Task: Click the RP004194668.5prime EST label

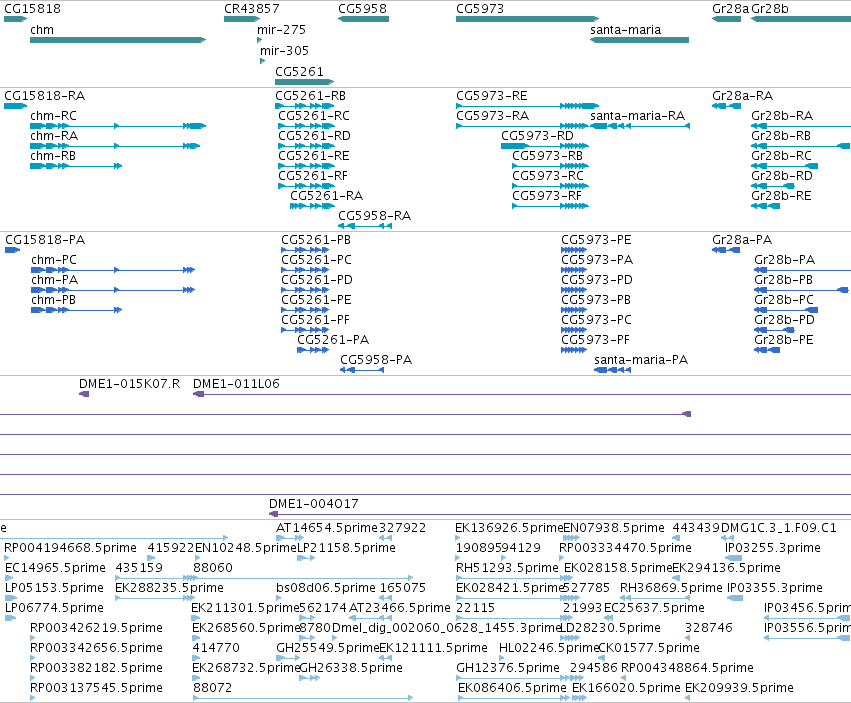Action: click(x=70, y=548)
